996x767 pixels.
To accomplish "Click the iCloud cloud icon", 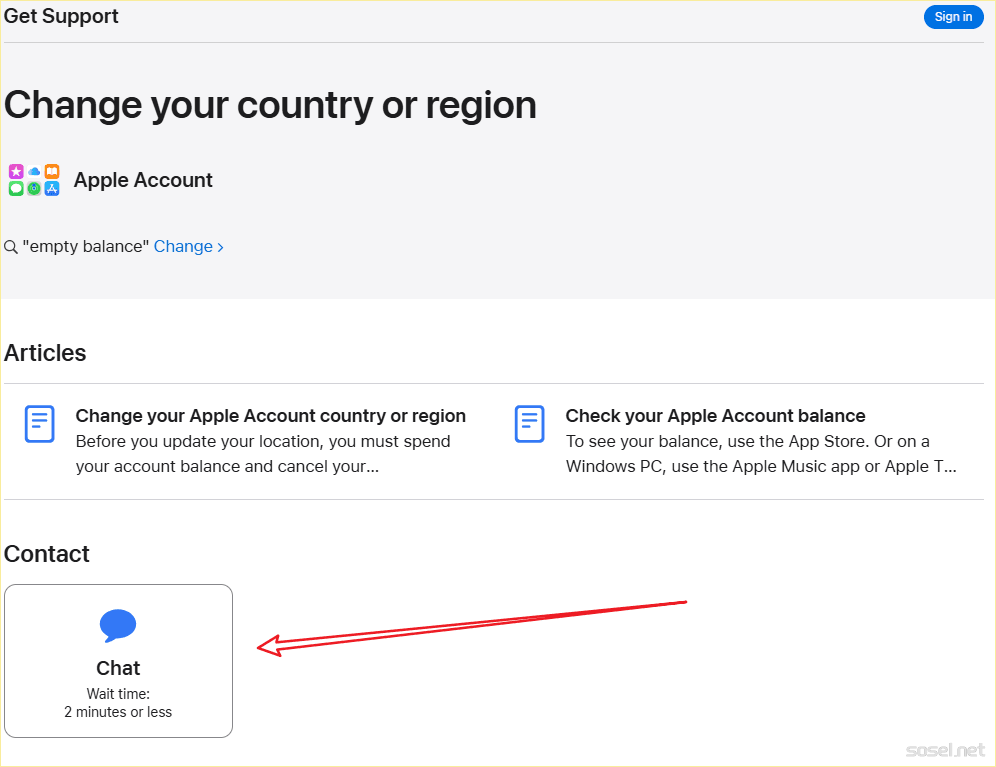I will coord(34,172).
